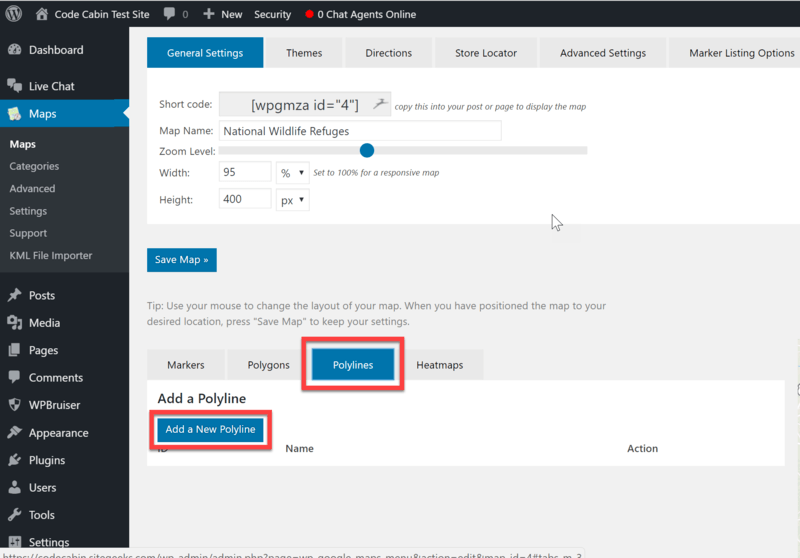Click the Maps menu icon
The width and height of the screenshot is (800, 558).
15,113
